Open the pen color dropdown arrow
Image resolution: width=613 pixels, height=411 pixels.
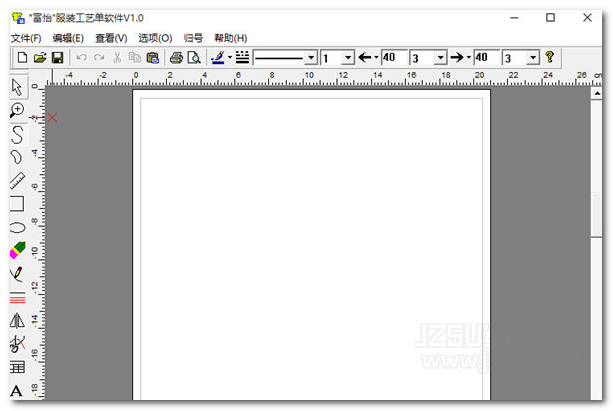click(230, 58)
